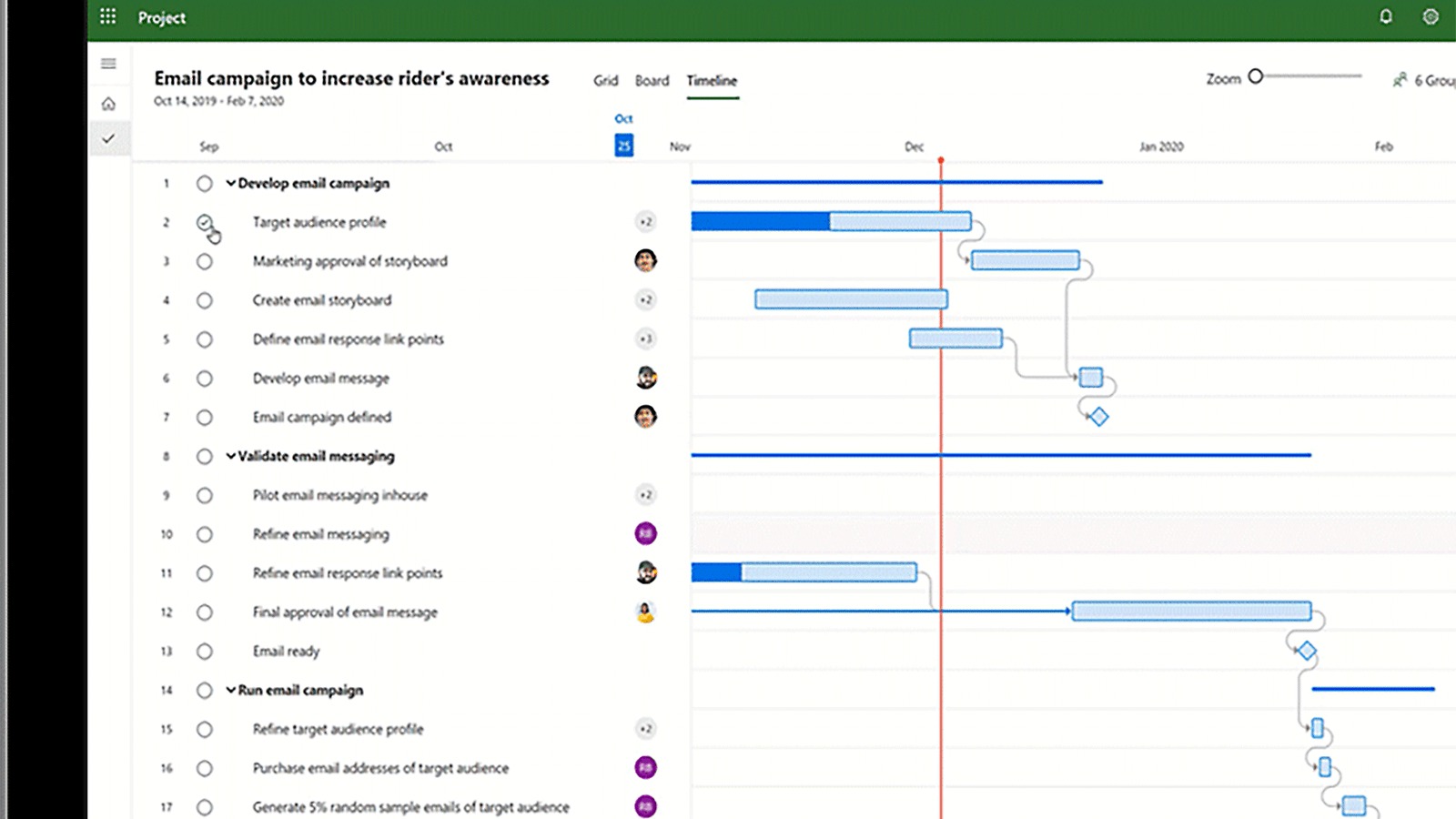The width and height of the screenshot is (1456, 819).
Task: Click the Zoom slider handle
Action: [x=1256, y=76]
